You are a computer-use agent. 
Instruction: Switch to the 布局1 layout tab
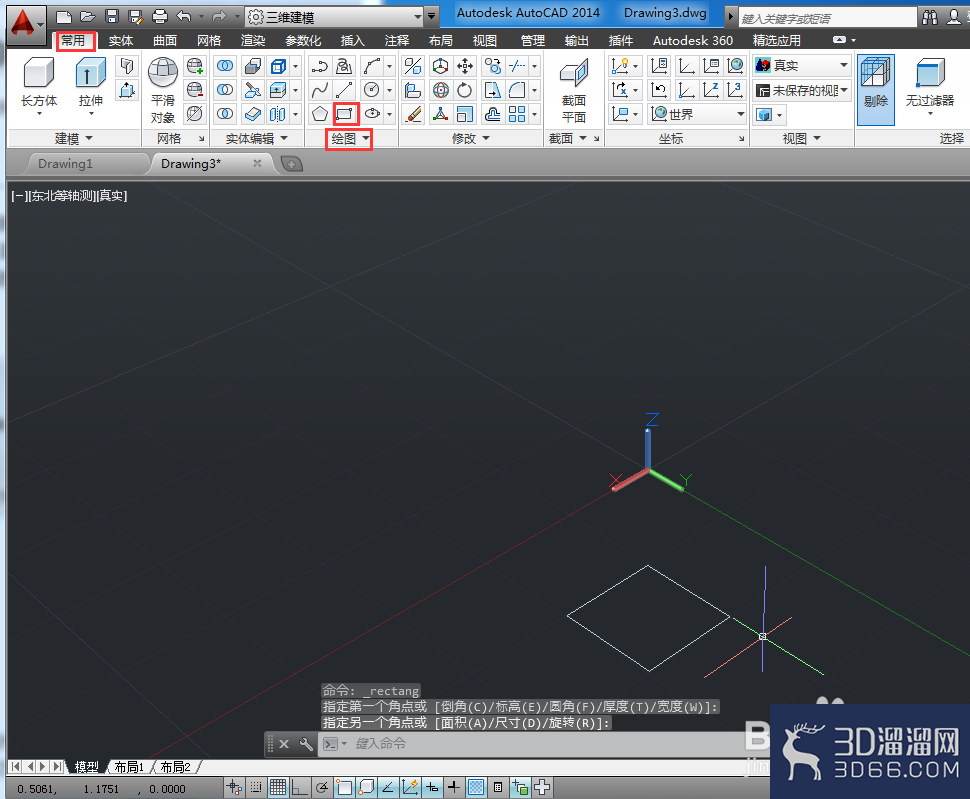(x=129, y=767)
